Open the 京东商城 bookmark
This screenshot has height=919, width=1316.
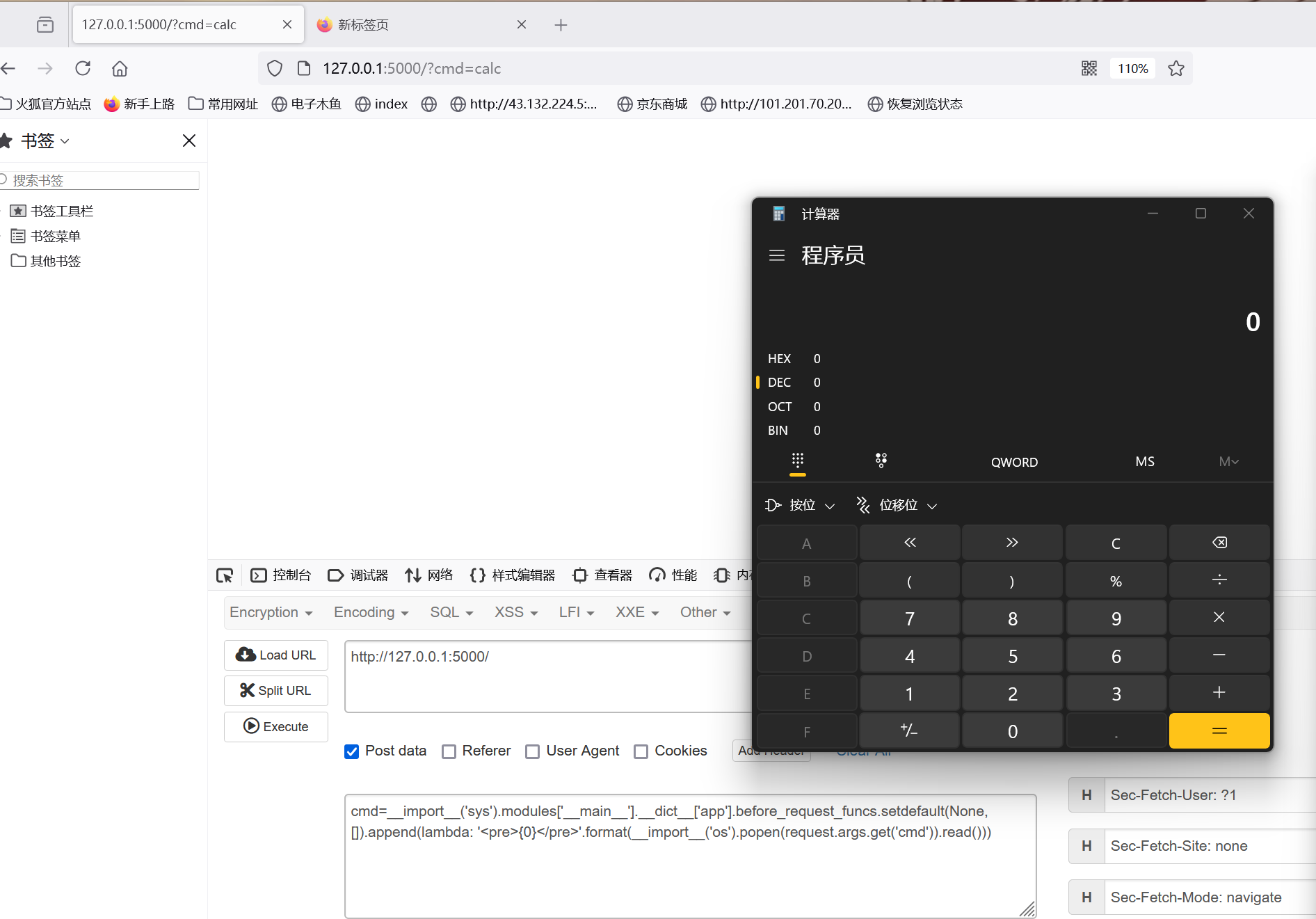[x=652, y=104]
